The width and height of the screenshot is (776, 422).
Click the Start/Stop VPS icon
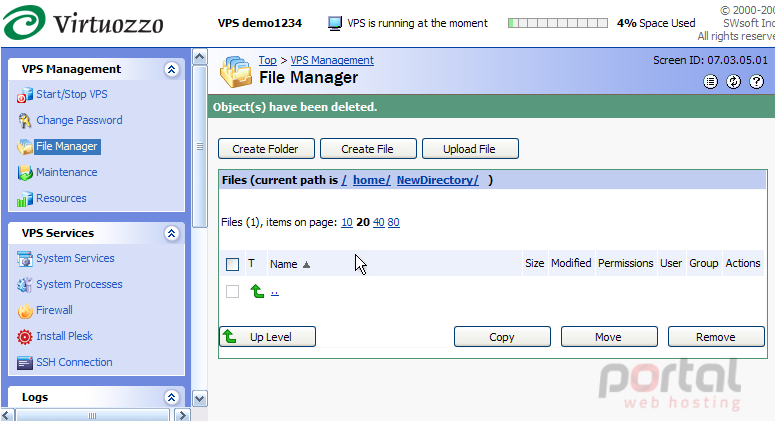coord(24,95)
